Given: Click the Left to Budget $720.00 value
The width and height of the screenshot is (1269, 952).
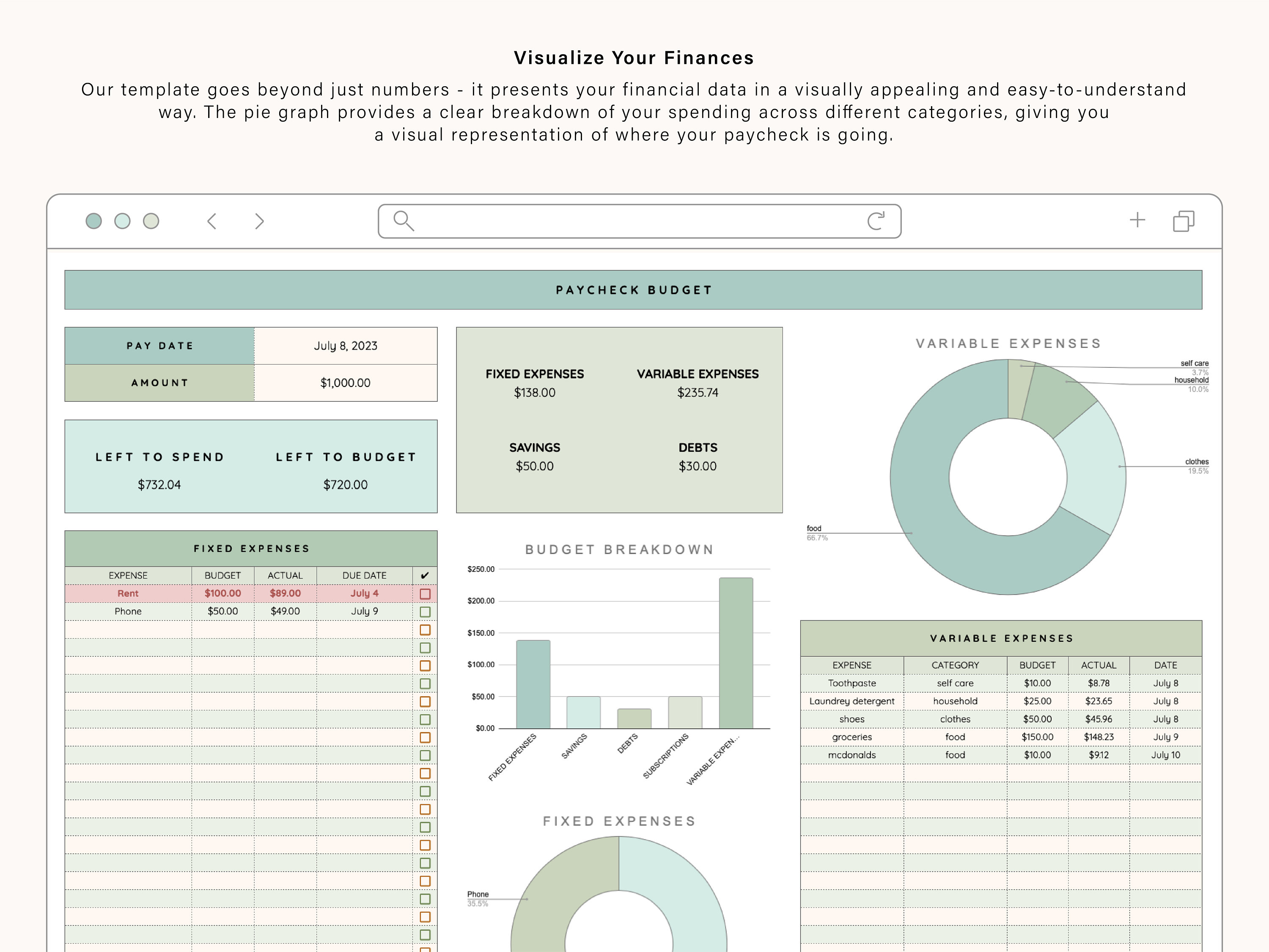Looking at the screenshot, I should (345, 485).
